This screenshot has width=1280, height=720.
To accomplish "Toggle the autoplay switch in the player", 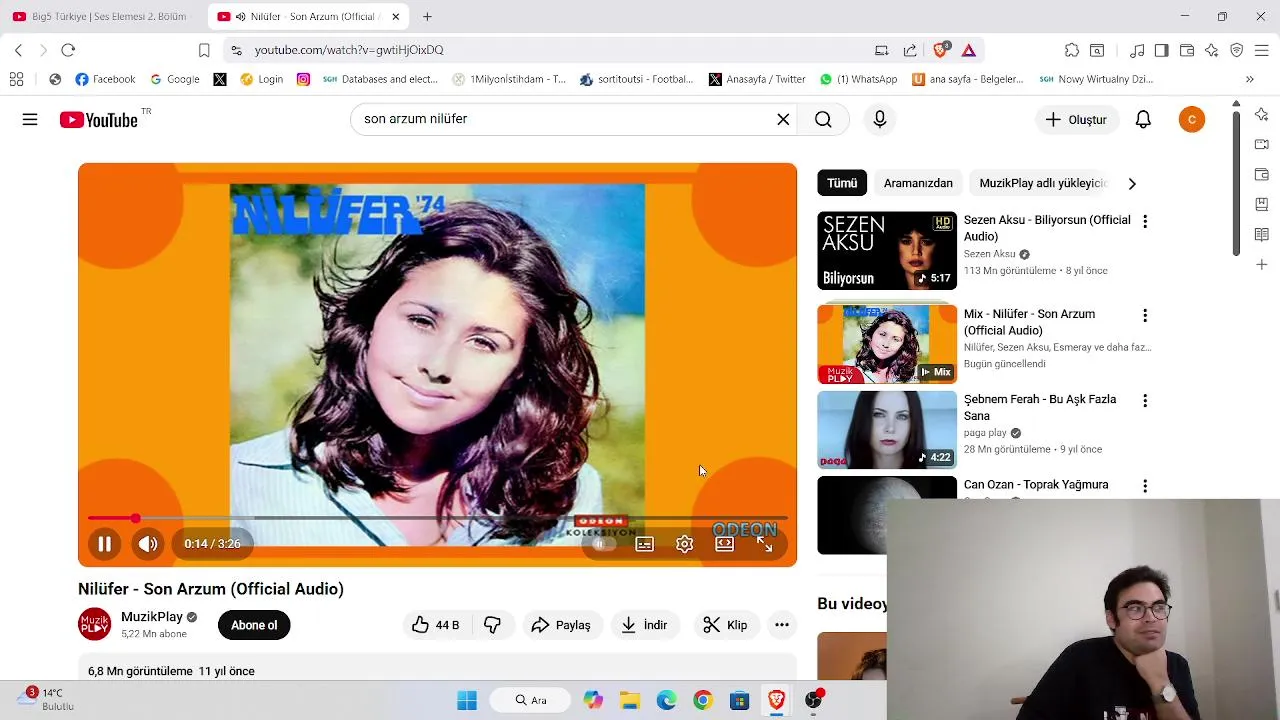I will point(601,544).
